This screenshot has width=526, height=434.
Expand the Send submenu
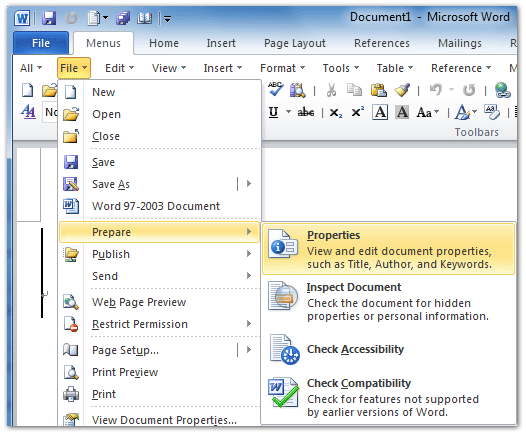point(160,276)
